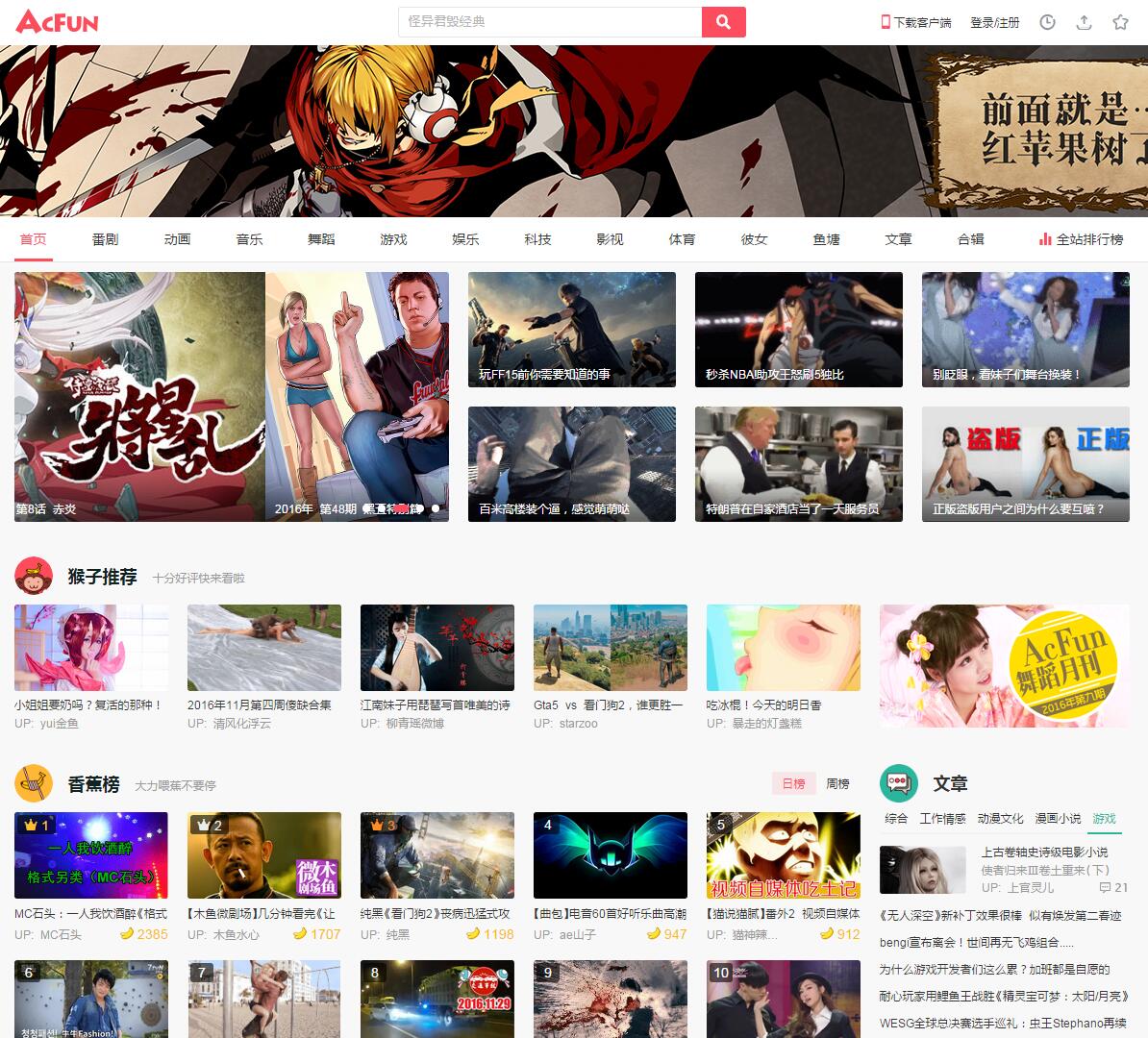Open 秒杀NBA助攻王怒刷5独比 thumbnail
1148x1038 pixels.
click(x=799, y=330)
